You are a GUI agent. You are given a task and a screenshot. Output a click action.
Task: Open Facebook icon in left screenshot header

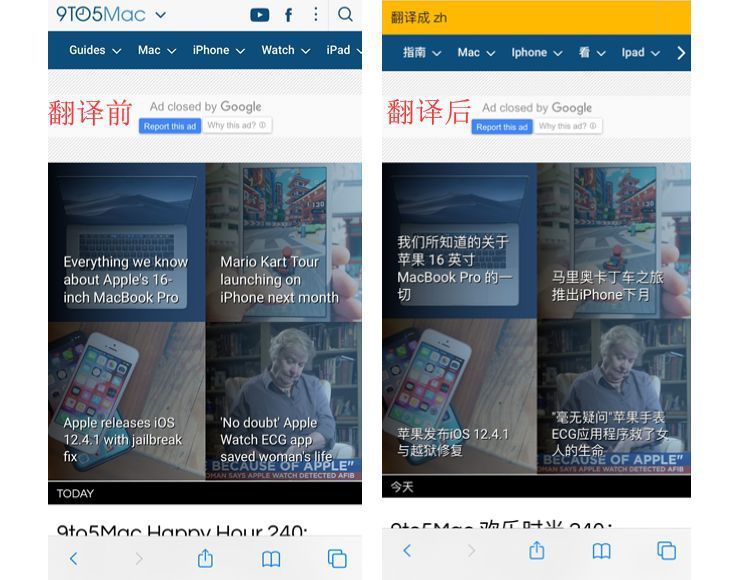288,15
